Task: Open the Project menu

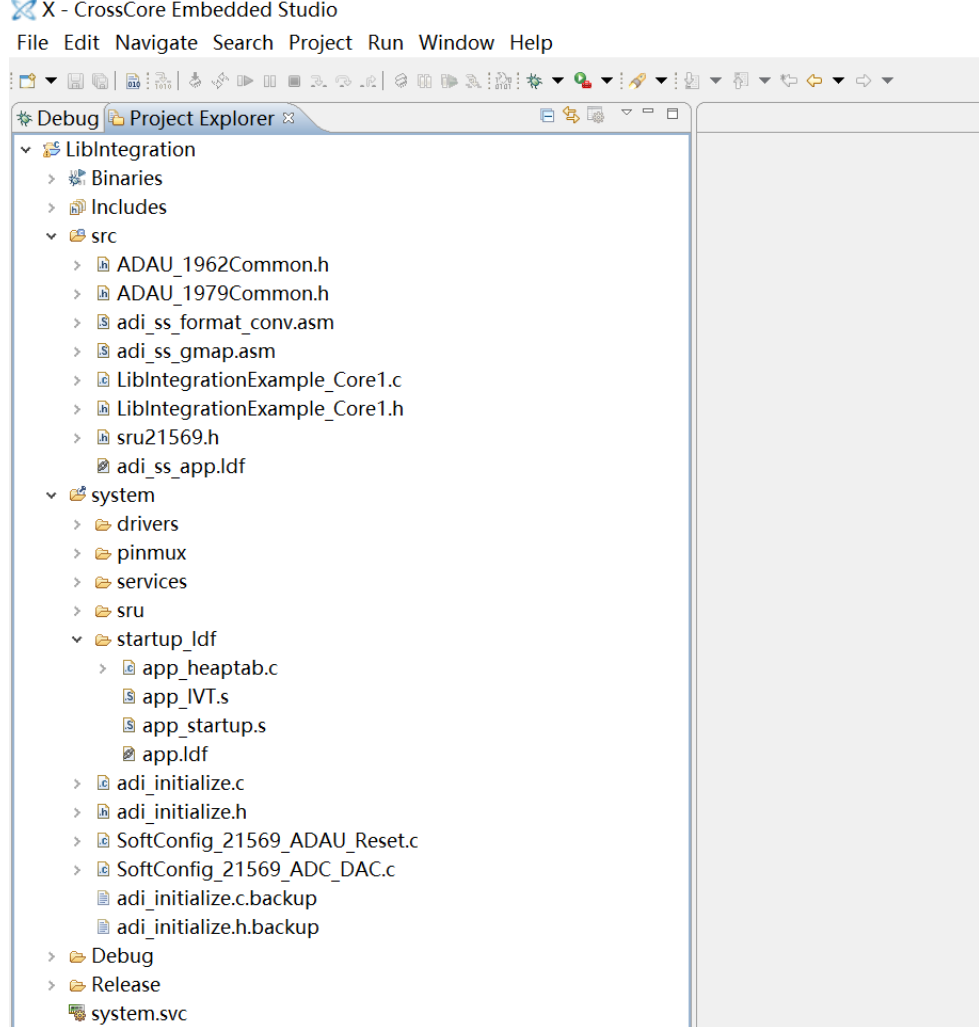Action: tap(320, 43)
